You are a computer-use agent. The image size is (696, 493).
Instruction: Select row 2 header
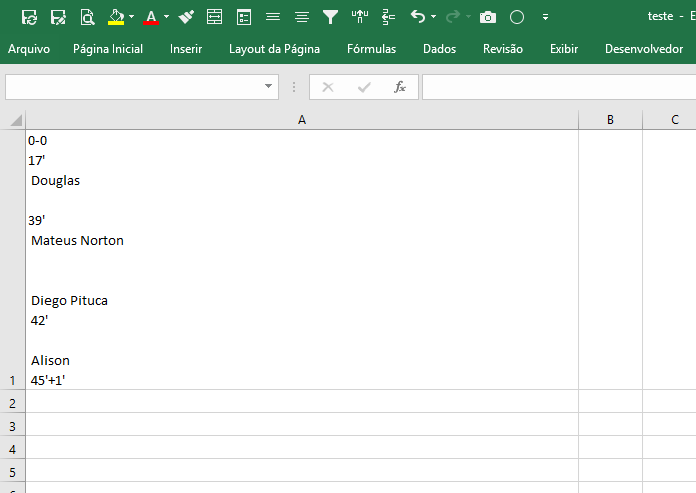tap(12, 403)
